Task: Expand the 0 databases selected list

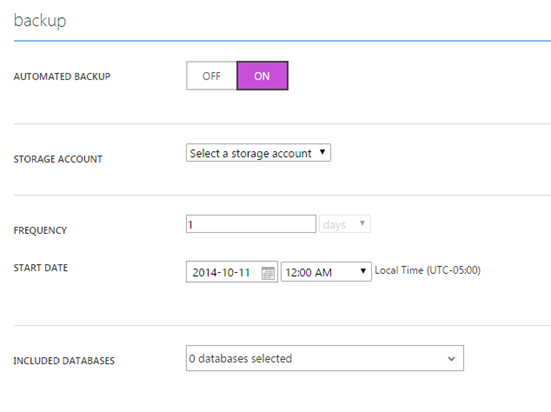Action: coord(325,358)
